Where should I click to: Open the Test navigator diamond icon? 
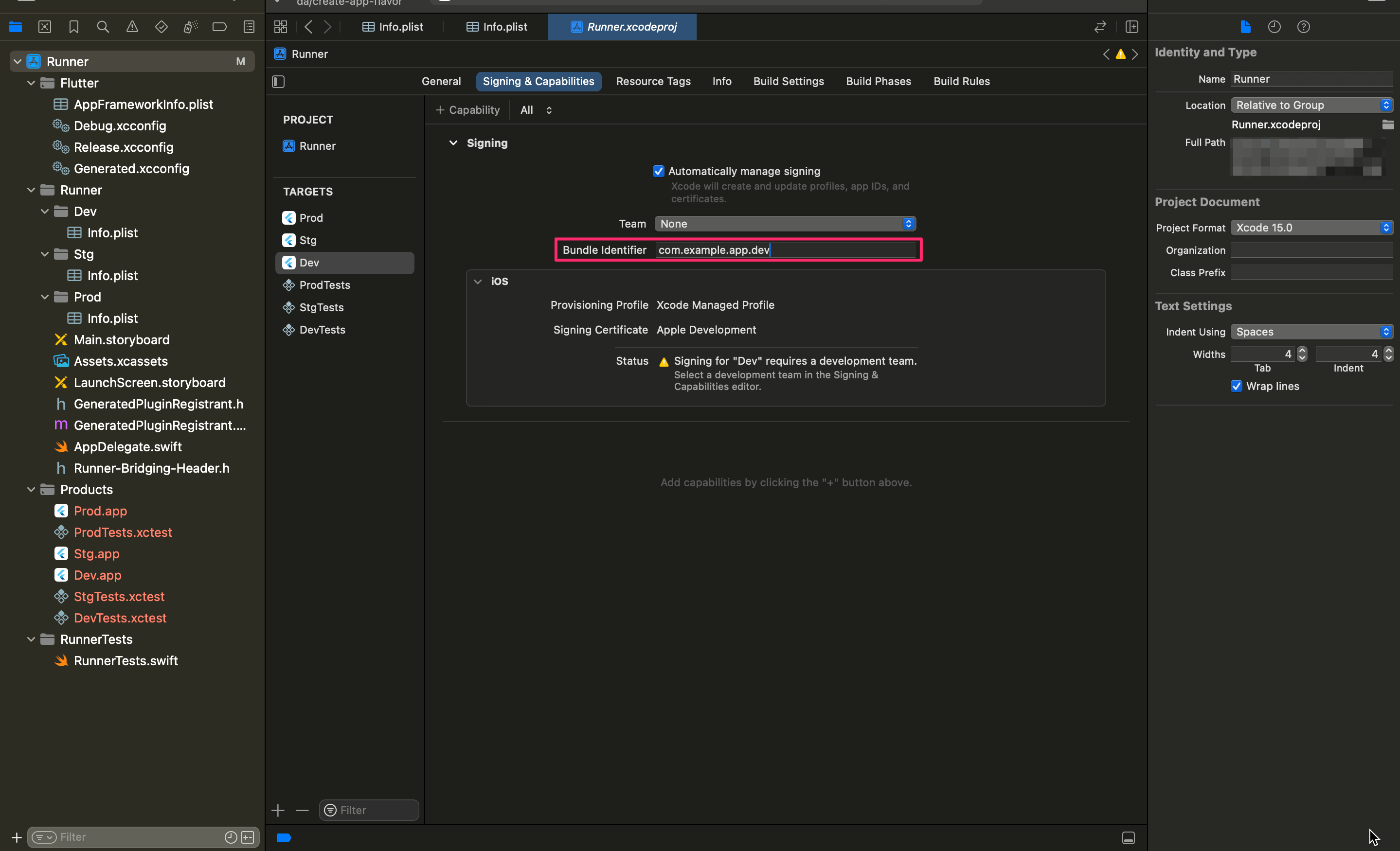point(161,27)
